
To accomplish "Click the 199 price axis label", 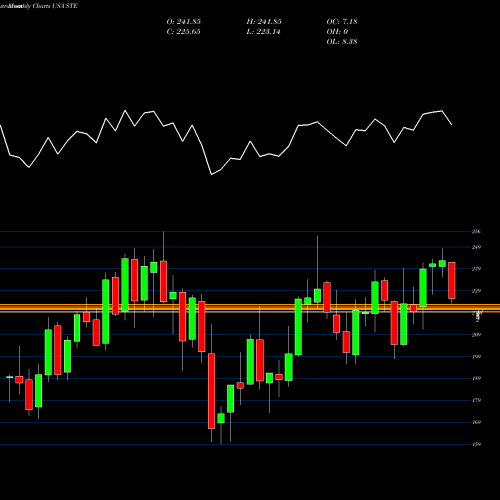I will click(476, 357).
